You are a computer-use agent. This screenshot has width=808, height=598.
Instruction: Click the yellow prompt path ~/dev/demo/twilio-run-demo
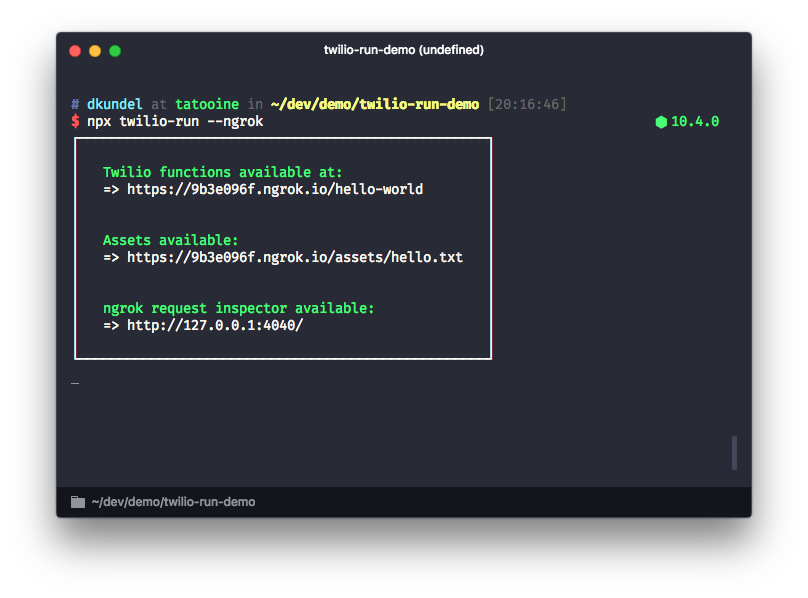(375, 104)
